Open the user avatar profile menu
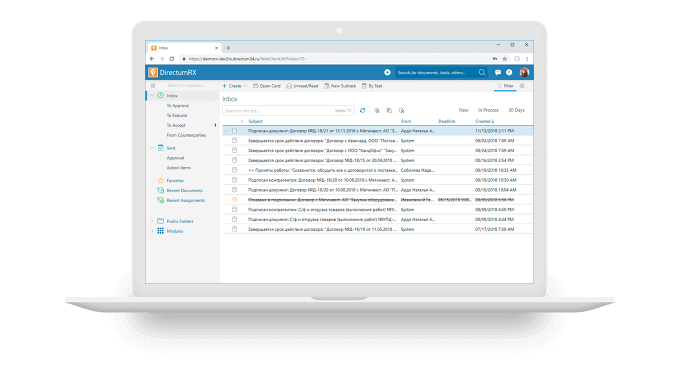680x370 pixels. tap(524, 72)
